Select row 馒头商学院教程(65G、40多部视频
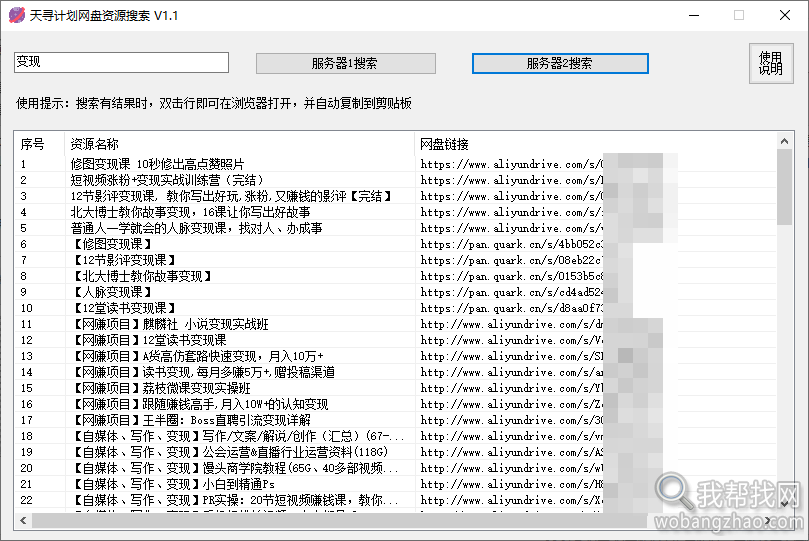 pos(396,468)
